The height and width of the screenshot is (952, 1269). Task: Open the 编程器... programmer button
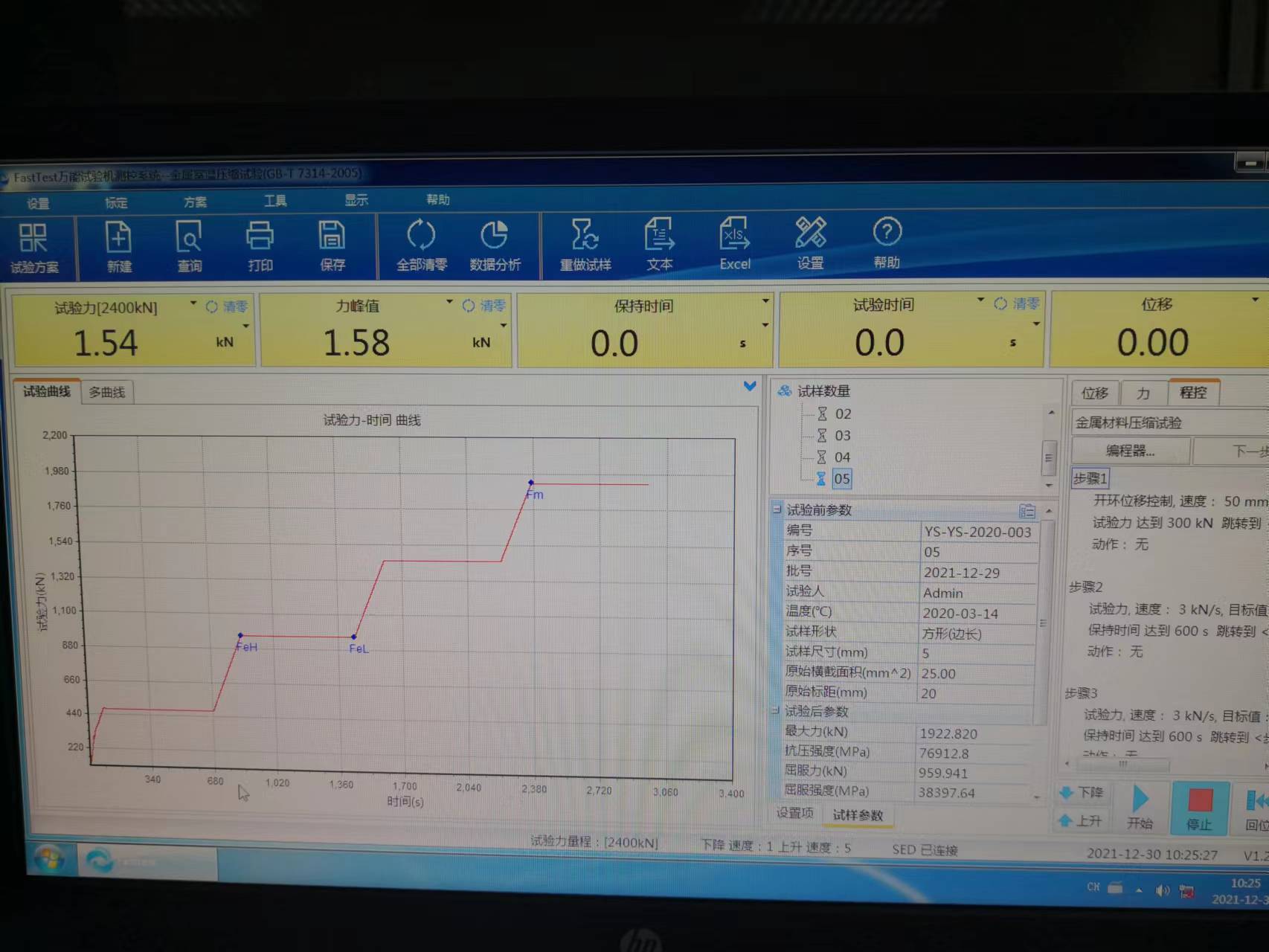[x=1130, y=451]
